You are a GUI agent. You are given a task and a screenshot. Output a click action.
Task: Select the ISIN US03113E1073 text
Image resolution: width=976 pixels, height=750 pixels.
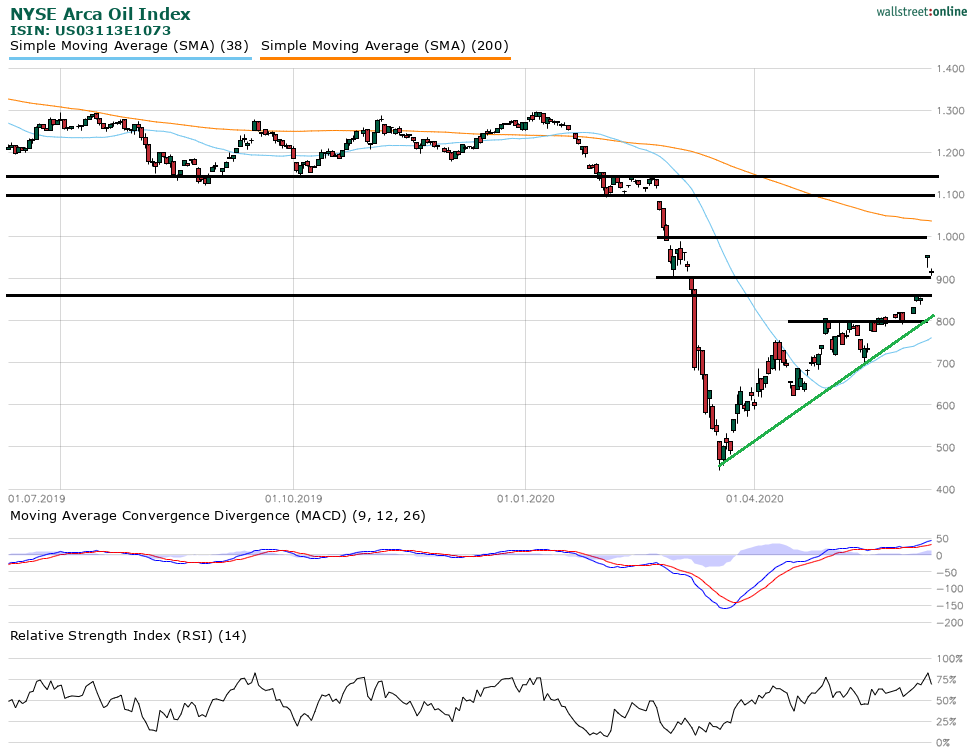[x=91, y=31]
